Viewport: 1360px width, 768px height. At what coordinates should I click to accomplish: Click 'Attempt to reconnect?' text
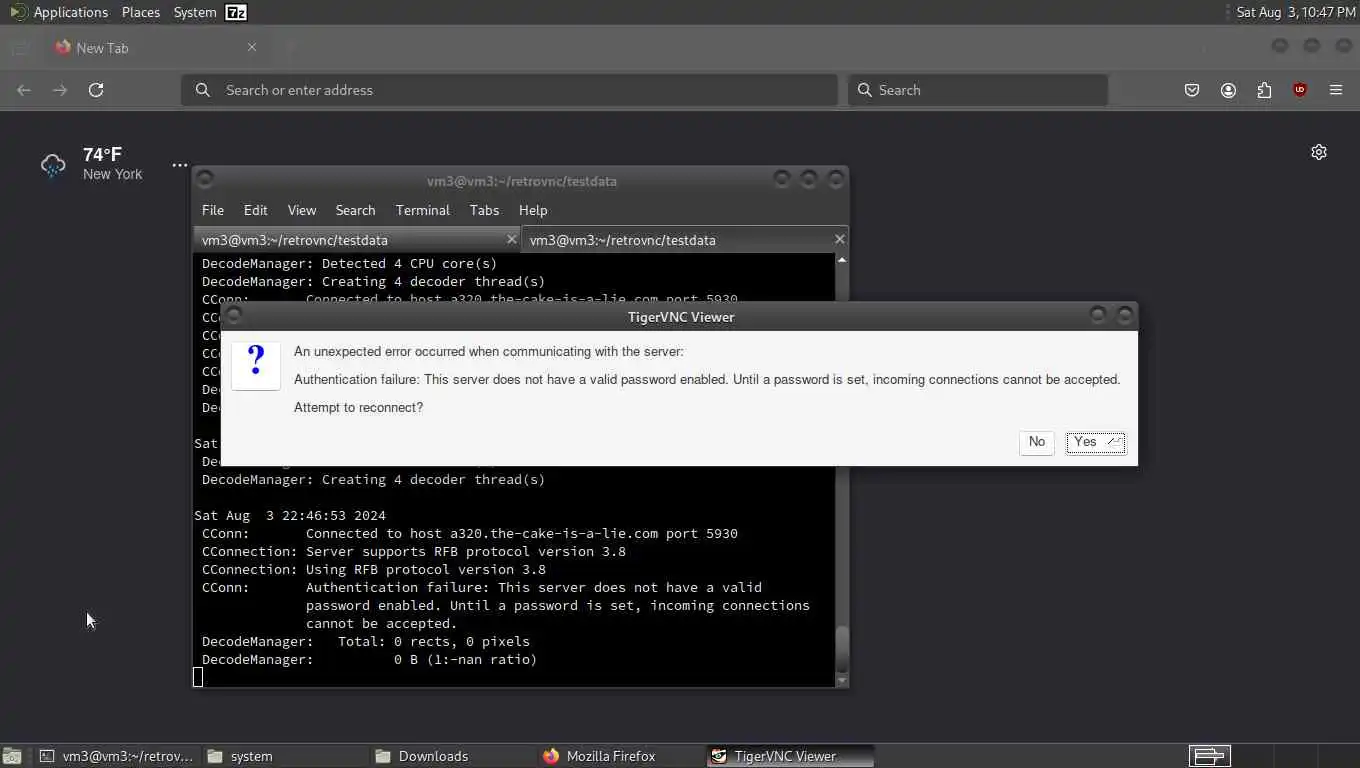(x=358, y=407)
